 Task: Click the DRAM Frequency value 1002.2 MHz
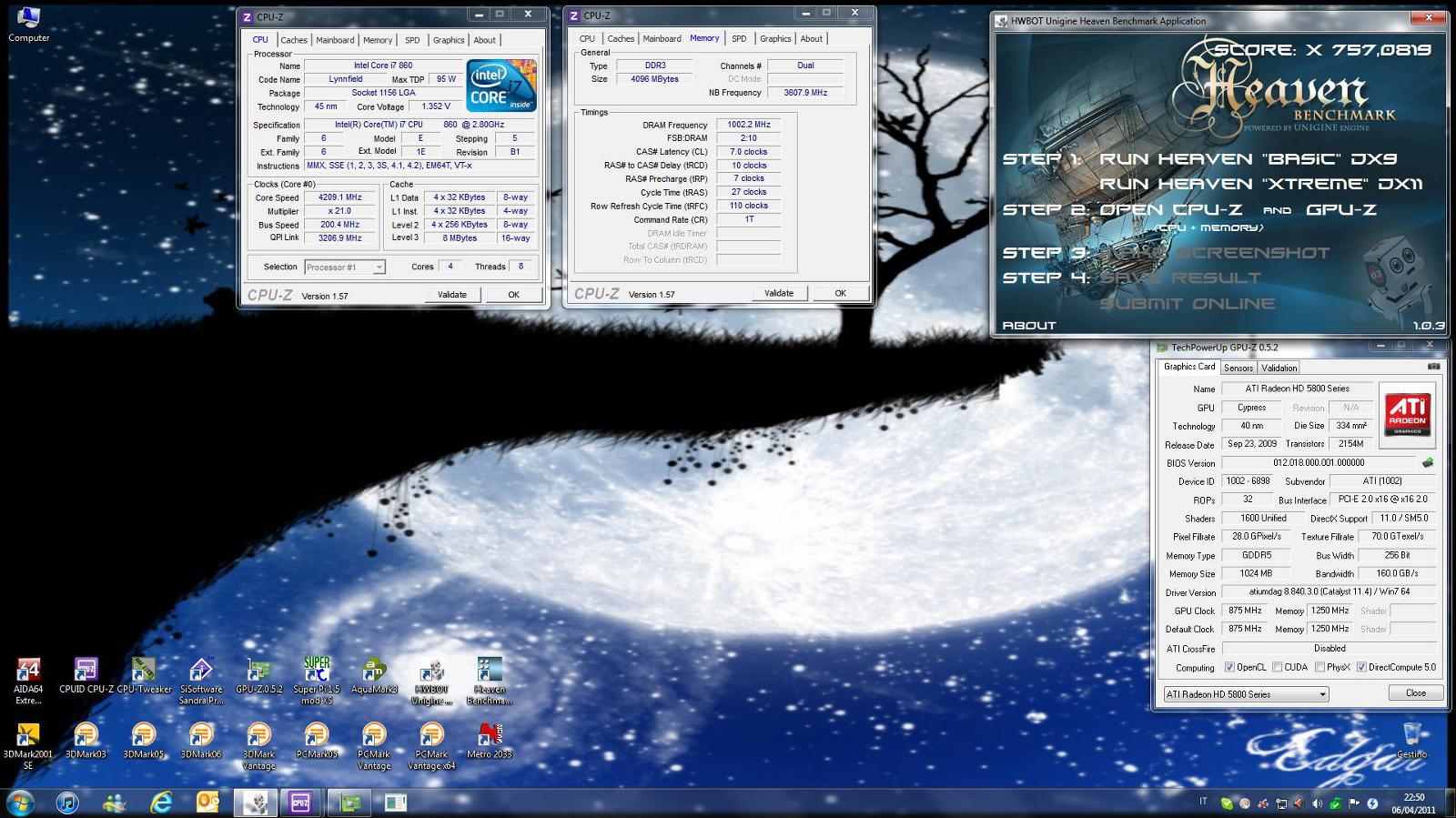748,125
